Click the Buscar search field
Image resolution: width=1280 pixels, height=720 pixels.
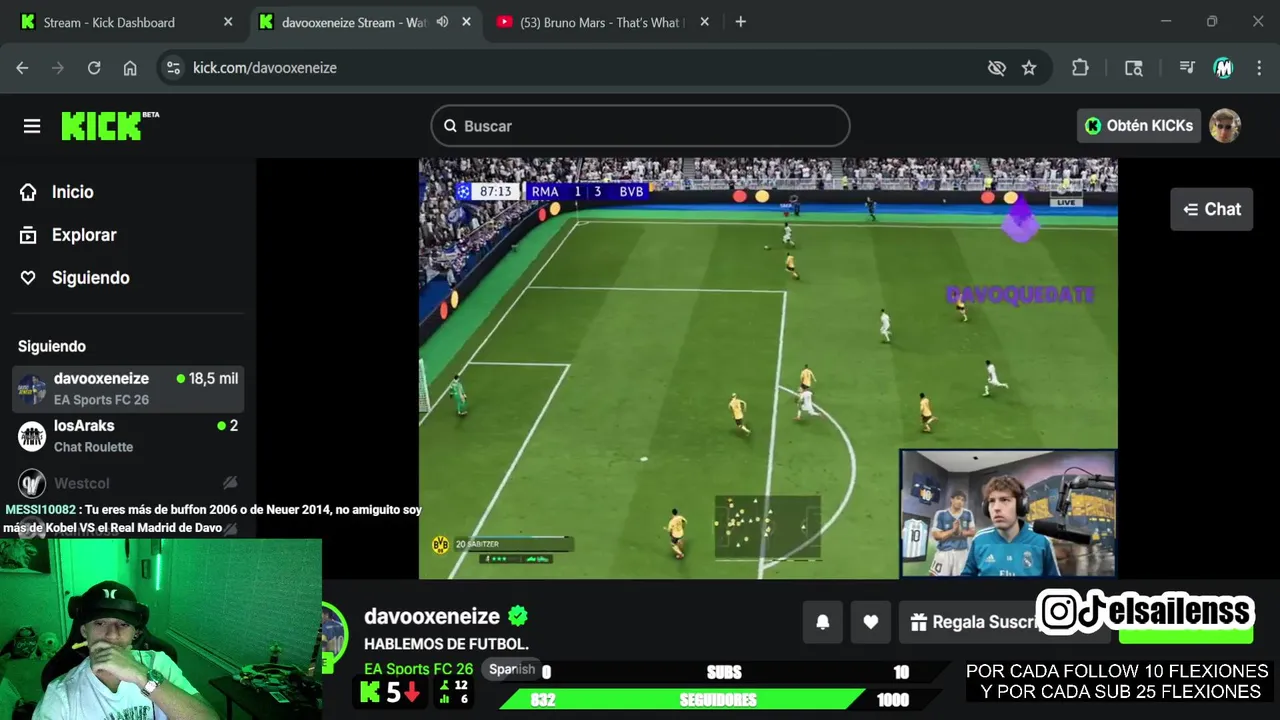tap(640, 126)
